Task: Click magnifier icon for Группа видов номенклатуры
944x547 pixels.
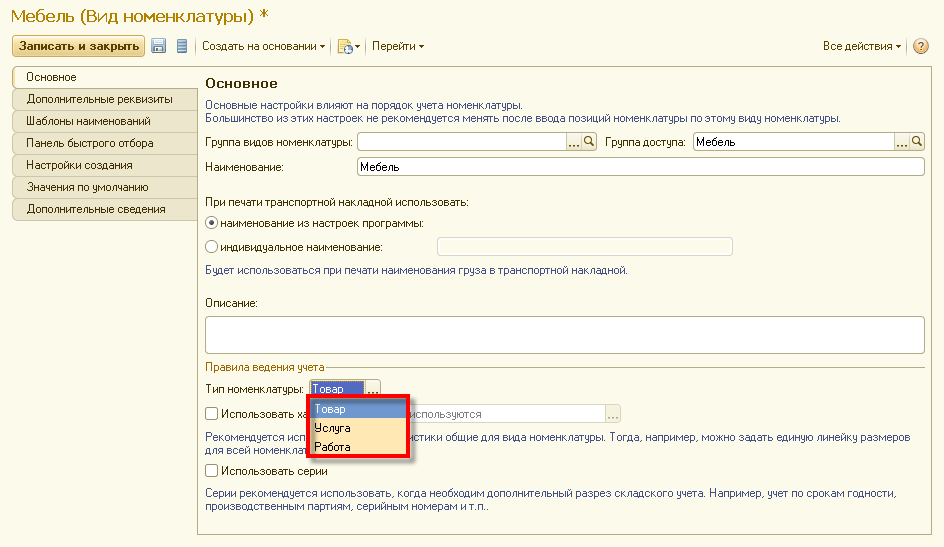Action: [x=589, y=141]
